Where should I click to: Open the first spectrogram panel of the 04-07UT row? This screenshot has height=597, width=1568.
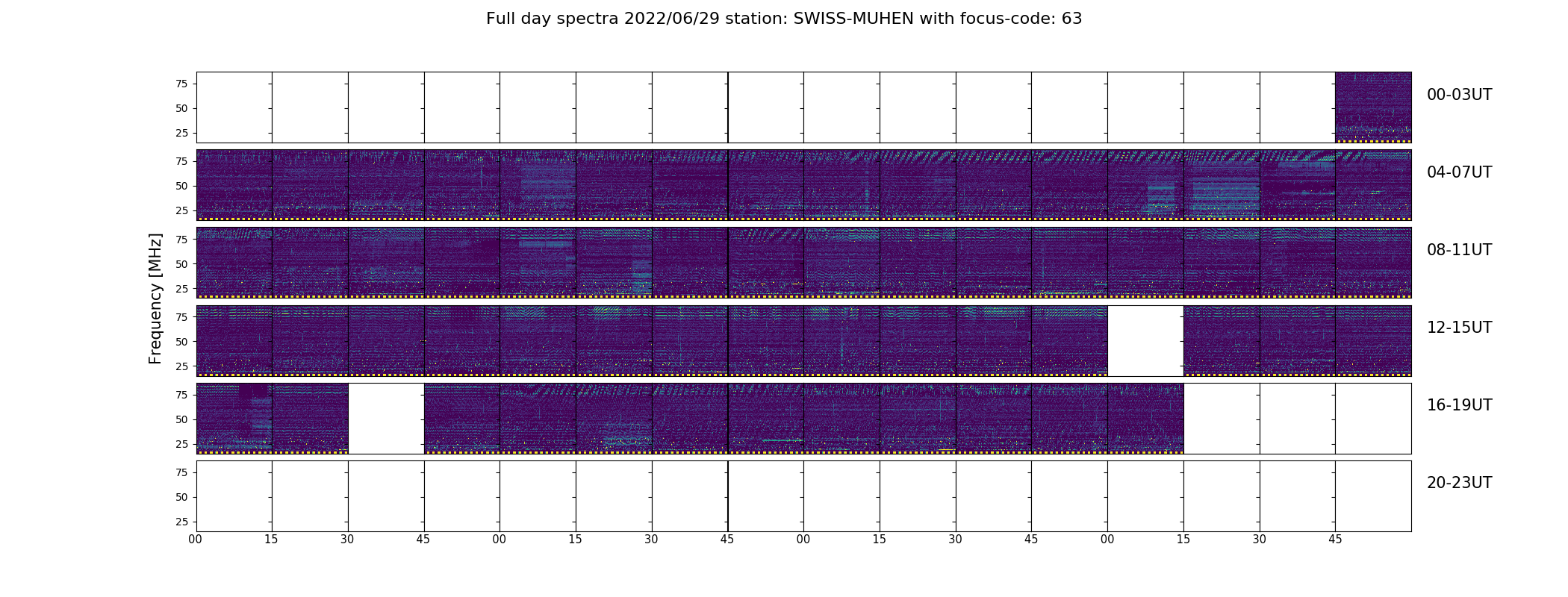[234, 185]
